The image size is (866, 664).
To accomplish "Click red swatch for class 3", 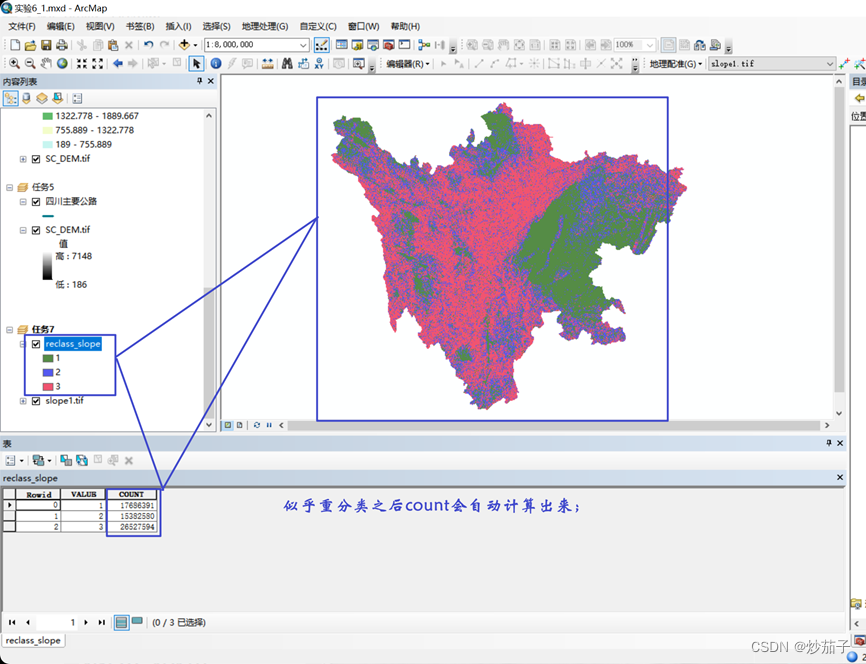I will (x=48, y=387).
